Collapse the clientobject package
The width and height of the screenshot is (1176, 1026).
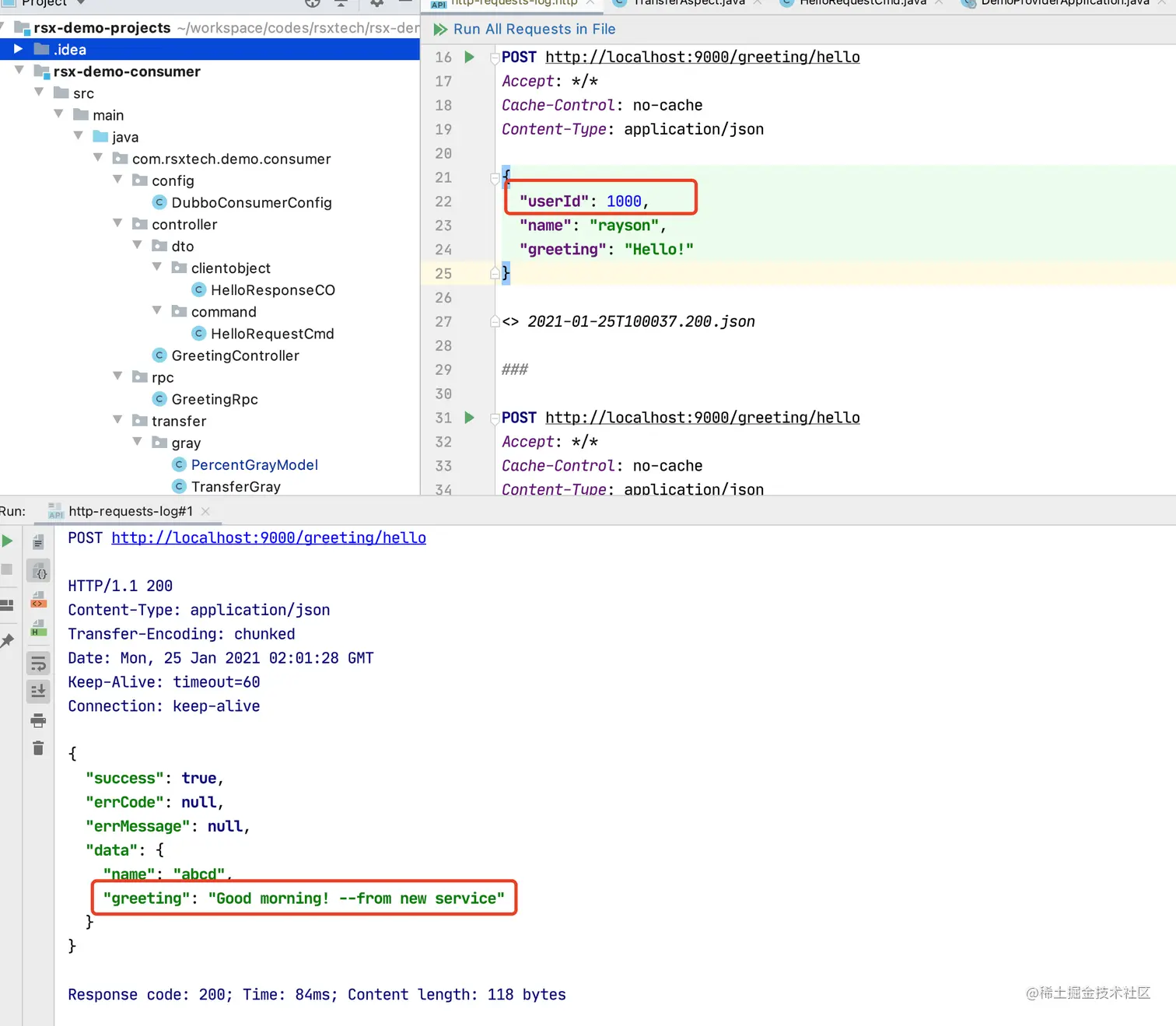[x=157, y=266]
